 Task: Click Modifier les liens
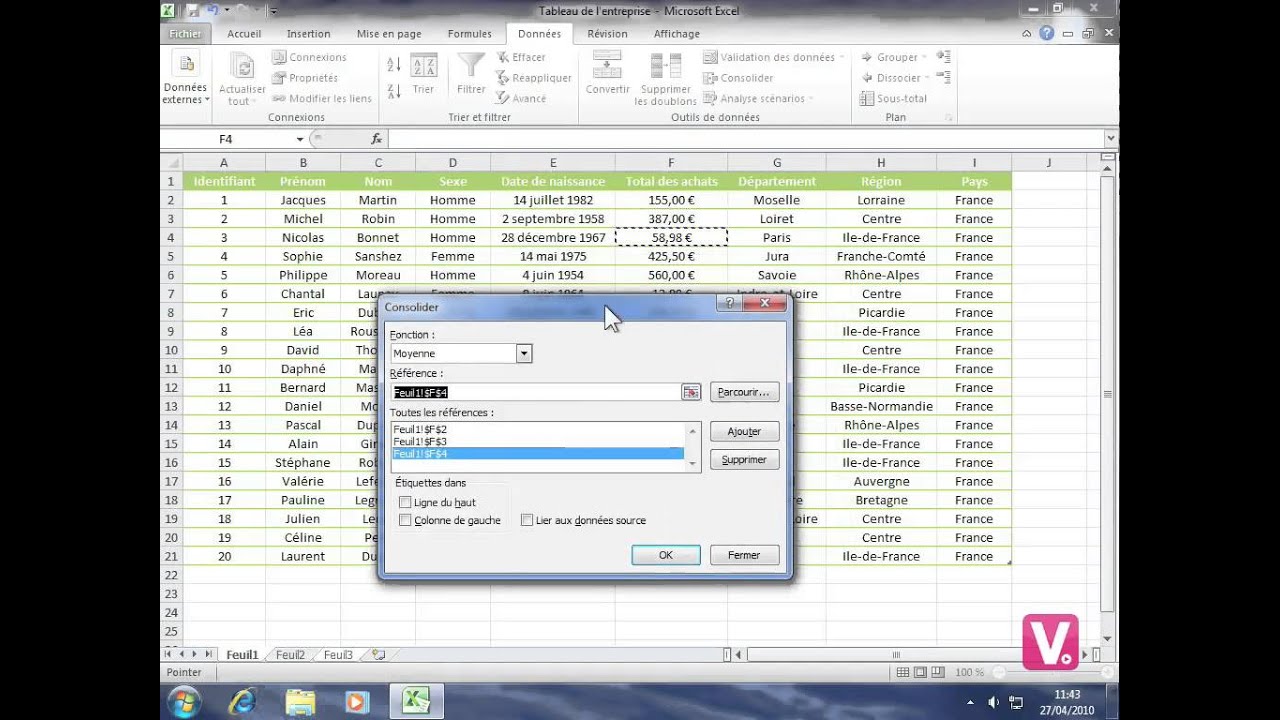tap(321, 98)
